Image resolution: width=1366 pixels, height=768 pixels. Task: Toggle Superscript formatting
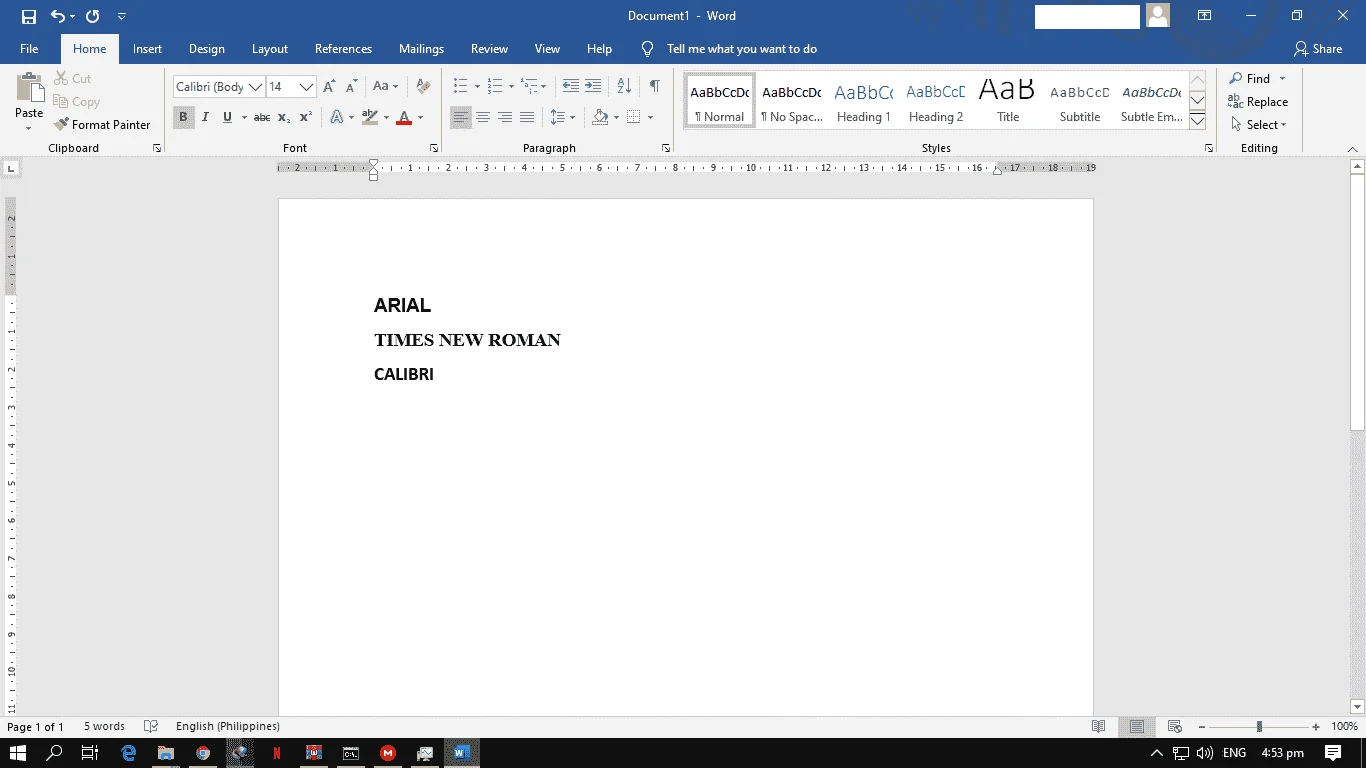coord(306,117)
